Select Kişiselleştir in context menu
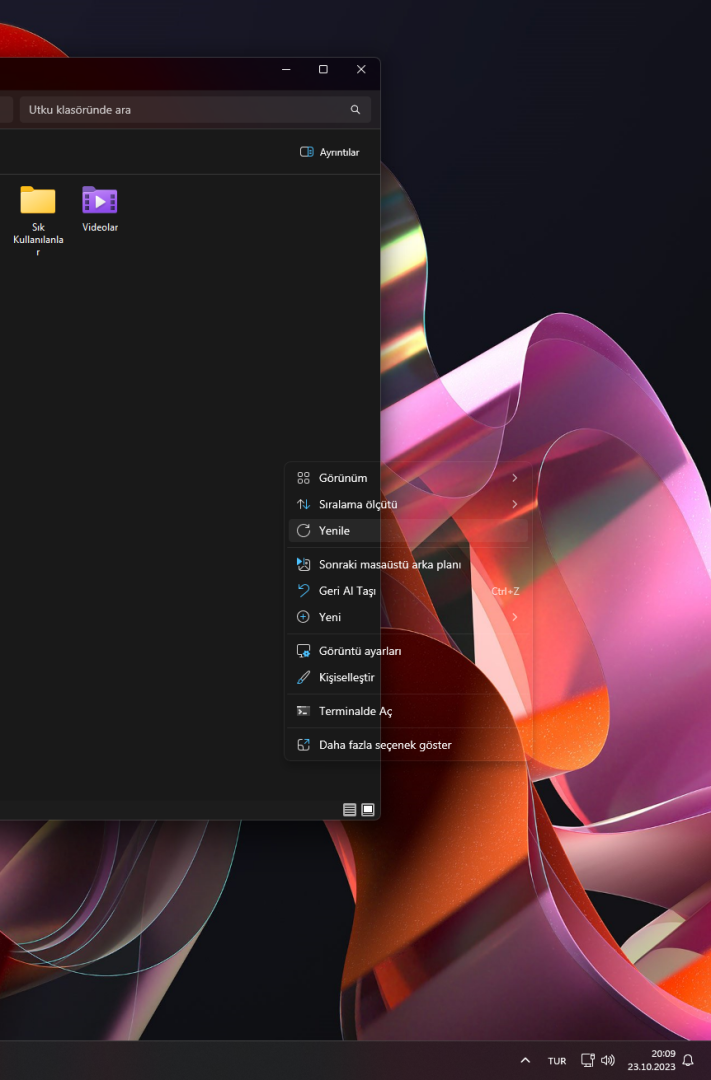This screenshot has width=711, height=1080. coord(408,677)
